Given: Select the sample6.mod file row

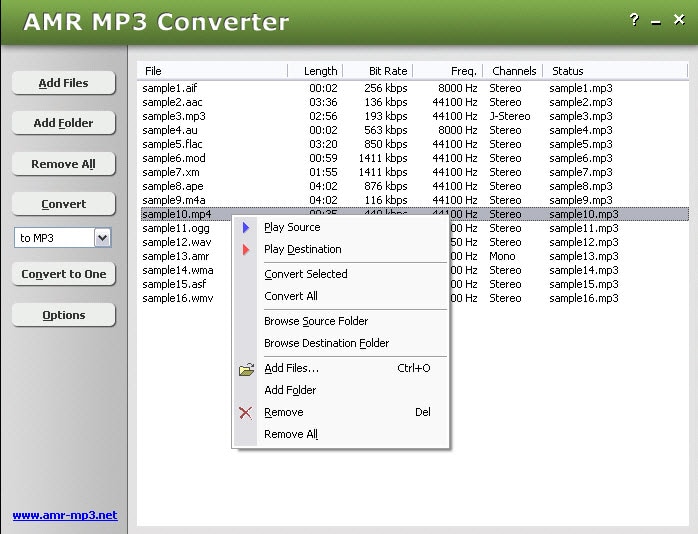Looking at the screenshot, I should click(x=414, y=158).
